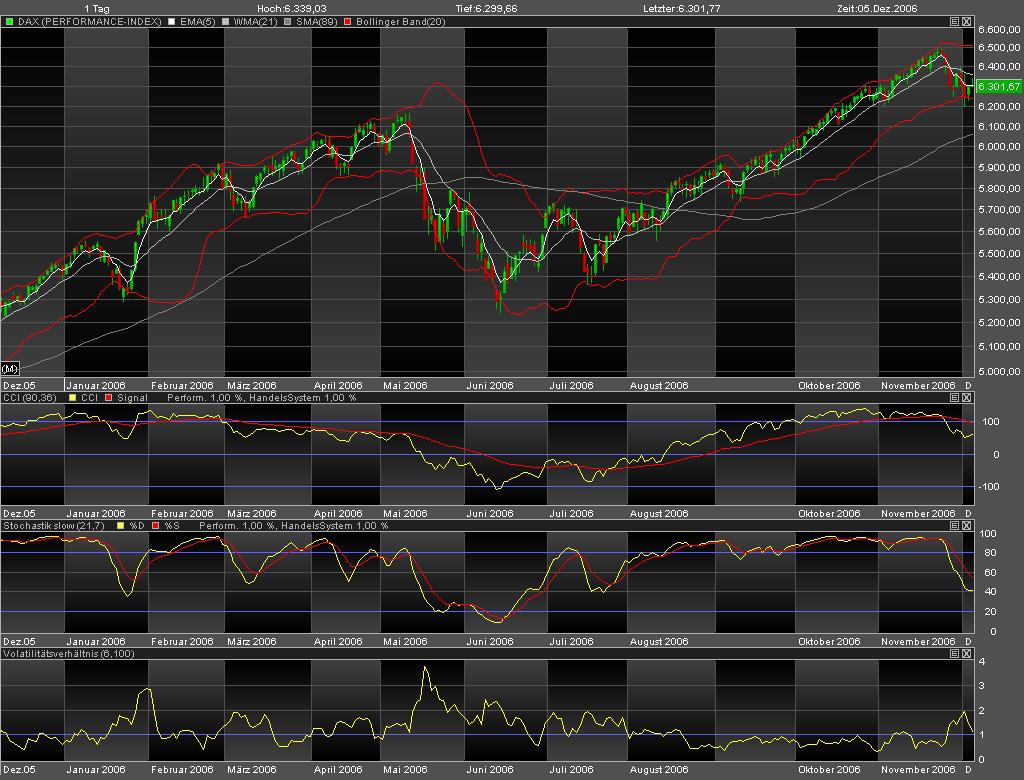
Task: Close the Stochastik slow panel
Action: (x=967, y=525)
